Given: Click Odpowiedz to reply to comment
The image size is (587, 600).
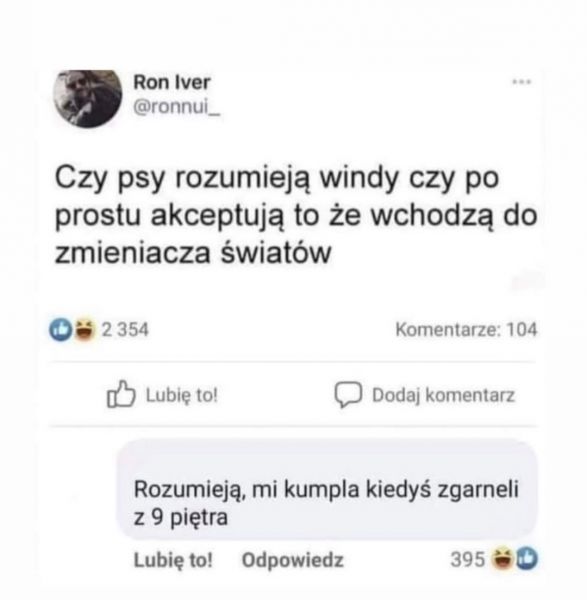Looking at the screenshot, I should (293, 560).
